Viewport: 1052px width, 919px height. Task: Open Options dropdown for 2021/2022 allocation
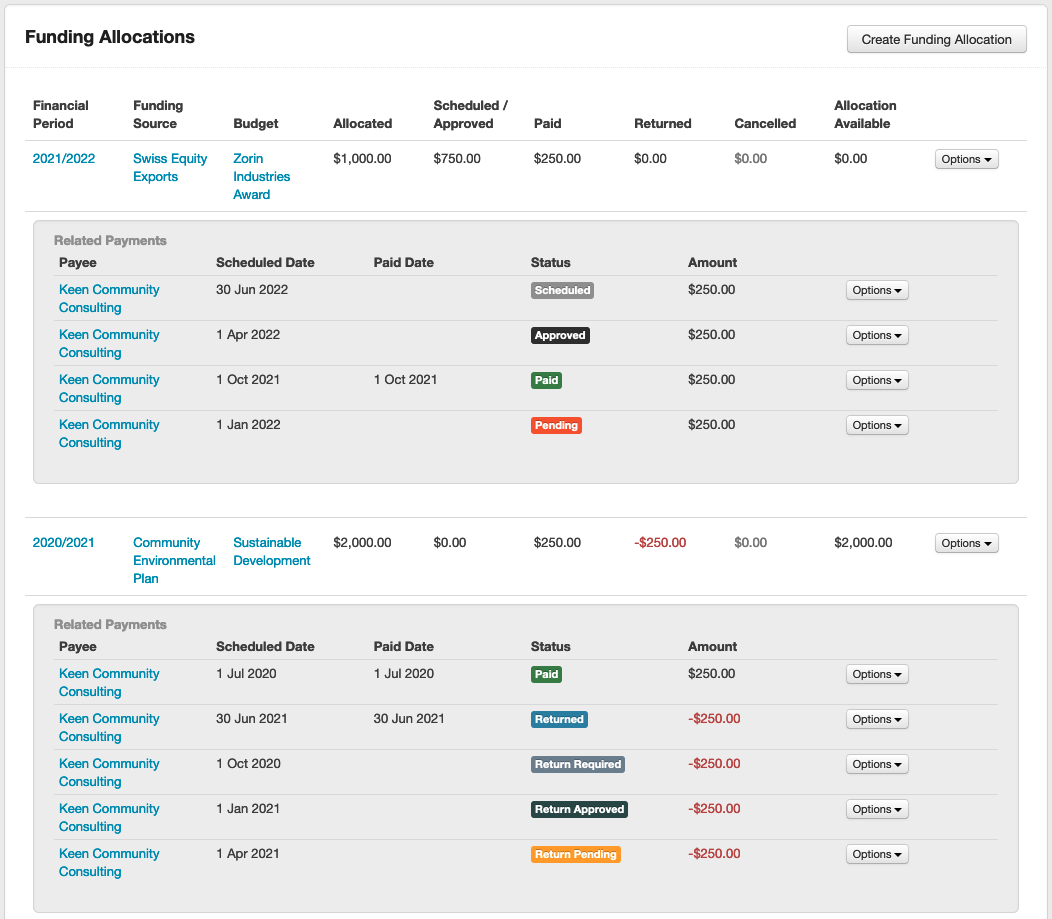[x=966, y=159]
